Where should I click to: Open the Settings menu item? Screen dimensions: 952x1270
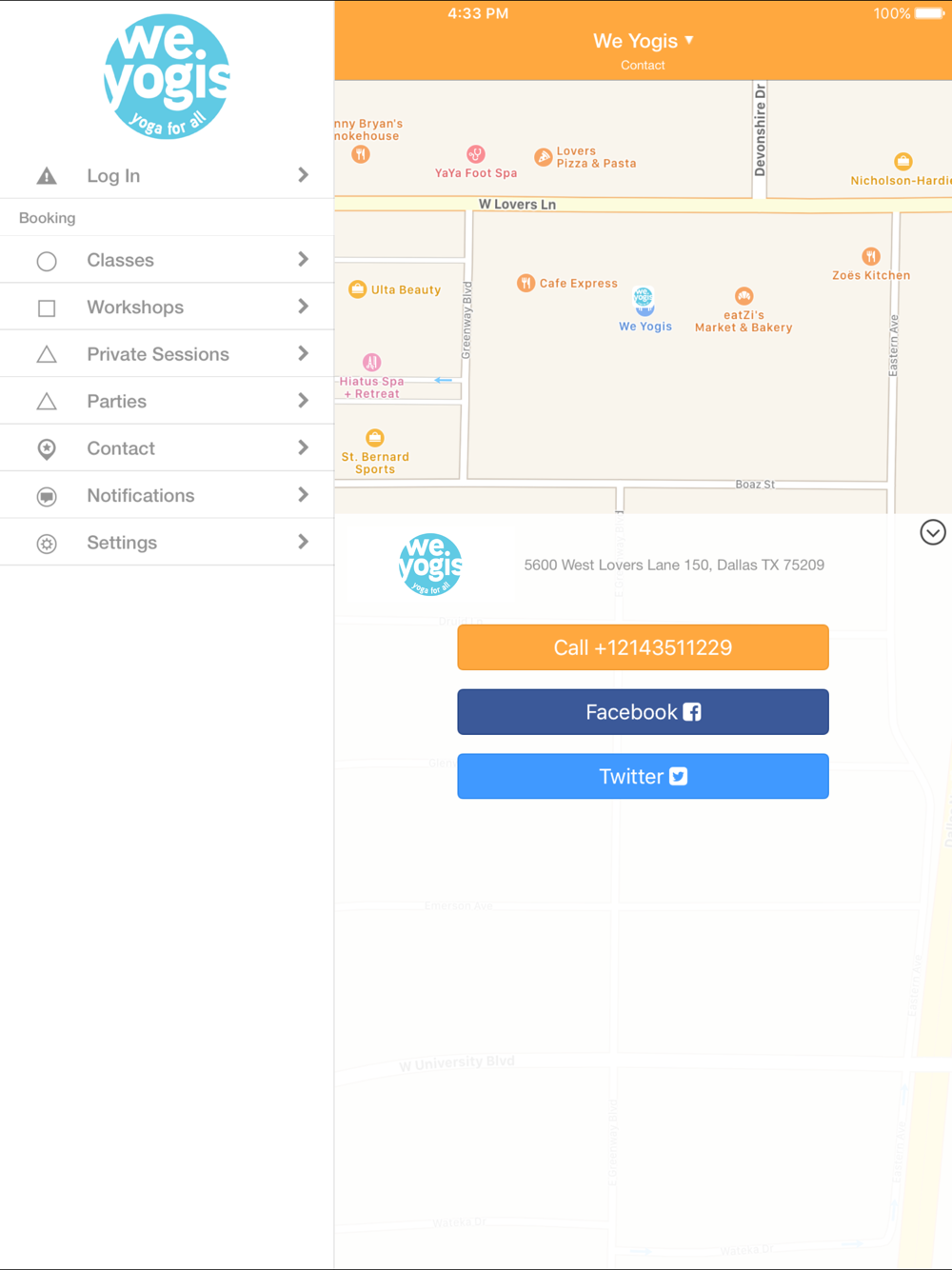pos(167,543)
